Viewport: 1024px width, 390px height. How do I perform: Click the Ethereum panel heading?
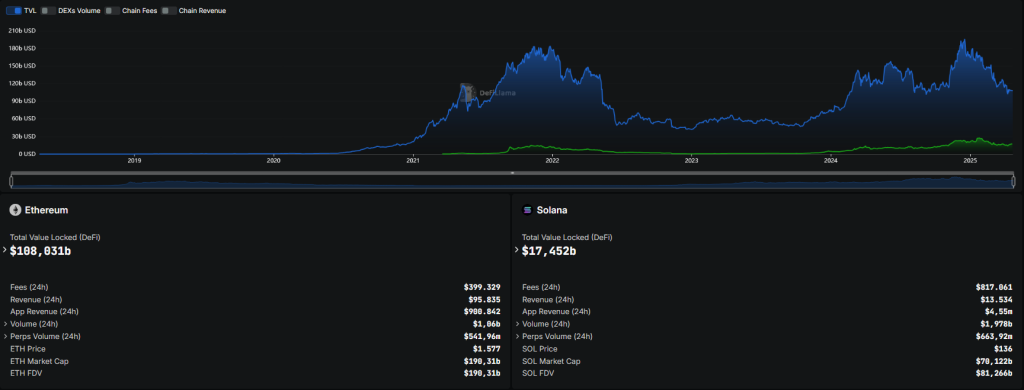point(46,210)
